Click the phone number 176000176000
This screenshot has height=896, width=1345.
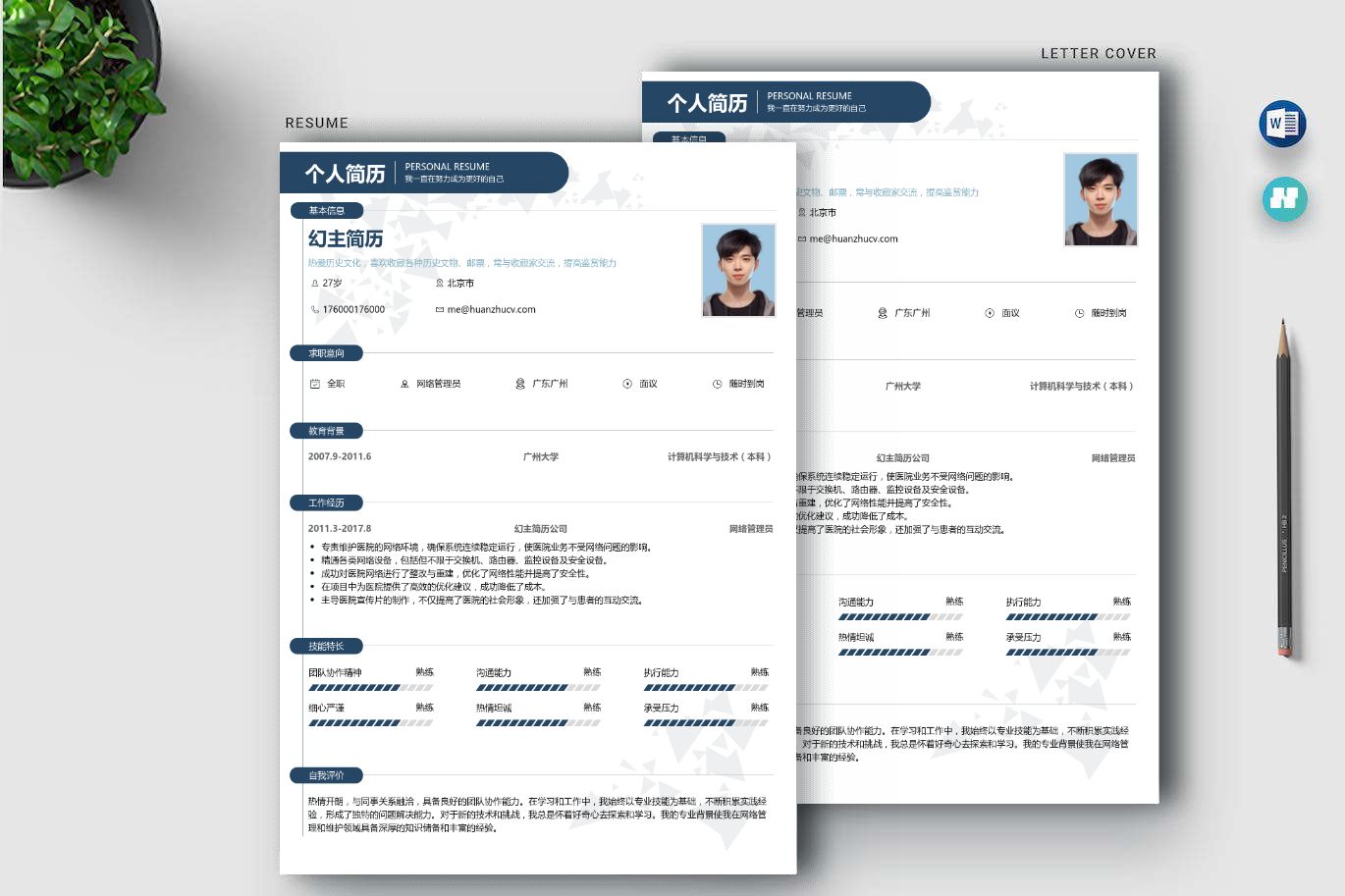353,310
